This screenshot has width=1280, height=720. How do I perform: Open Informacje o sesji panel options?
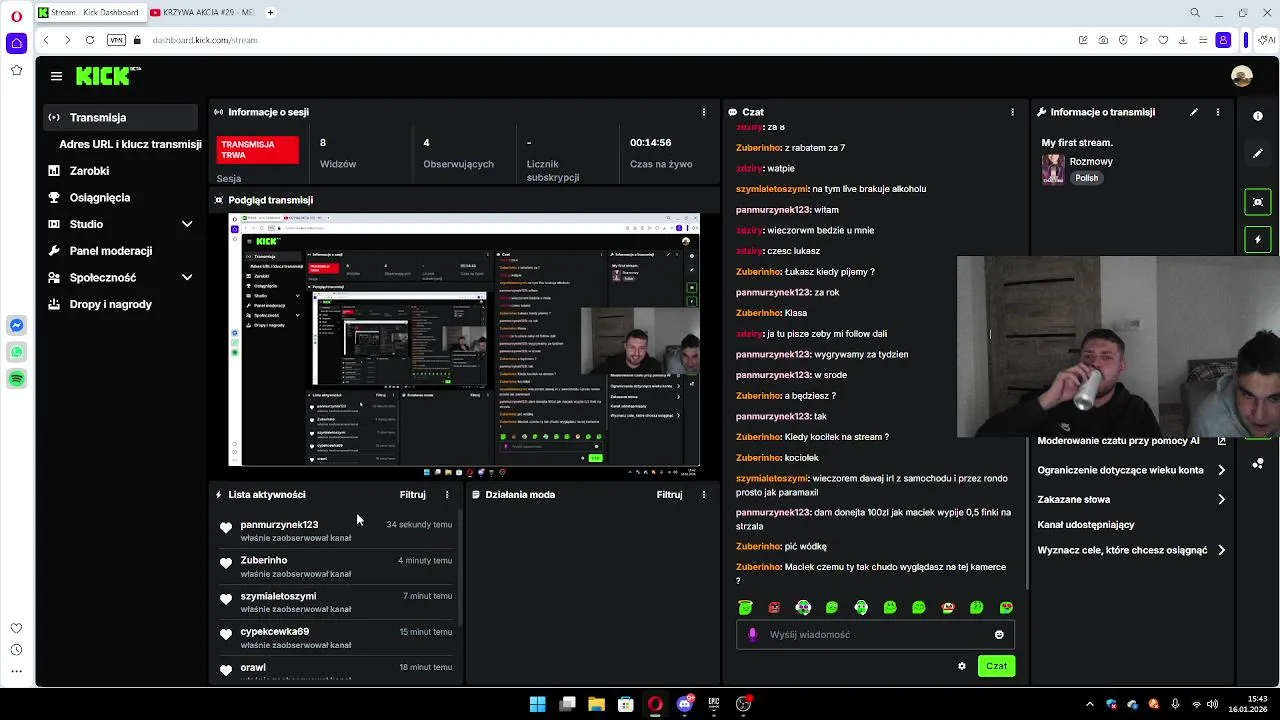(x=704, y=112)
